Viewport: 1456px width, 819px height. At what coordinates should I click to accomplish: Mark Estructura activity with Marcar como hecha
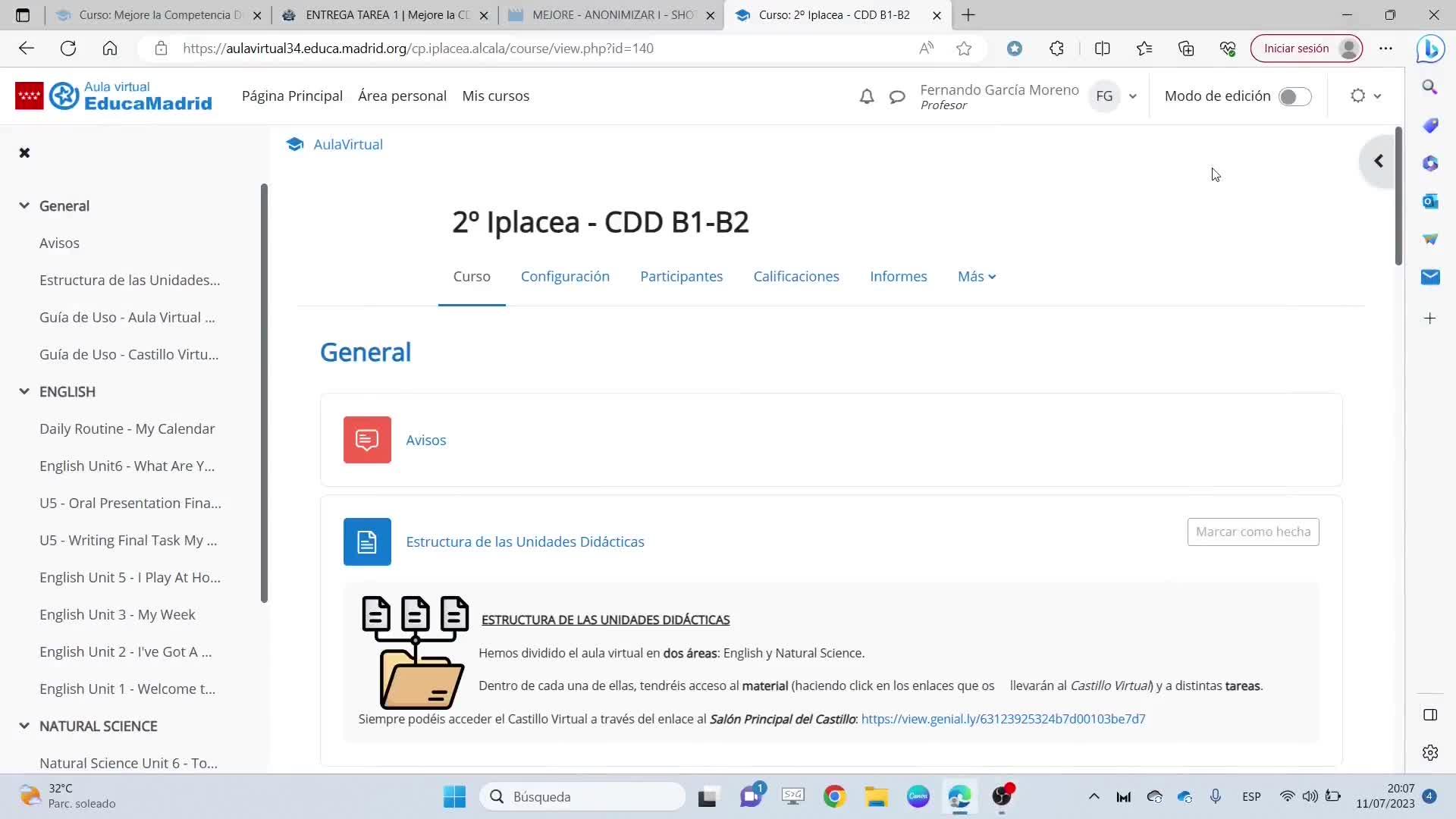click(1253, 532)
